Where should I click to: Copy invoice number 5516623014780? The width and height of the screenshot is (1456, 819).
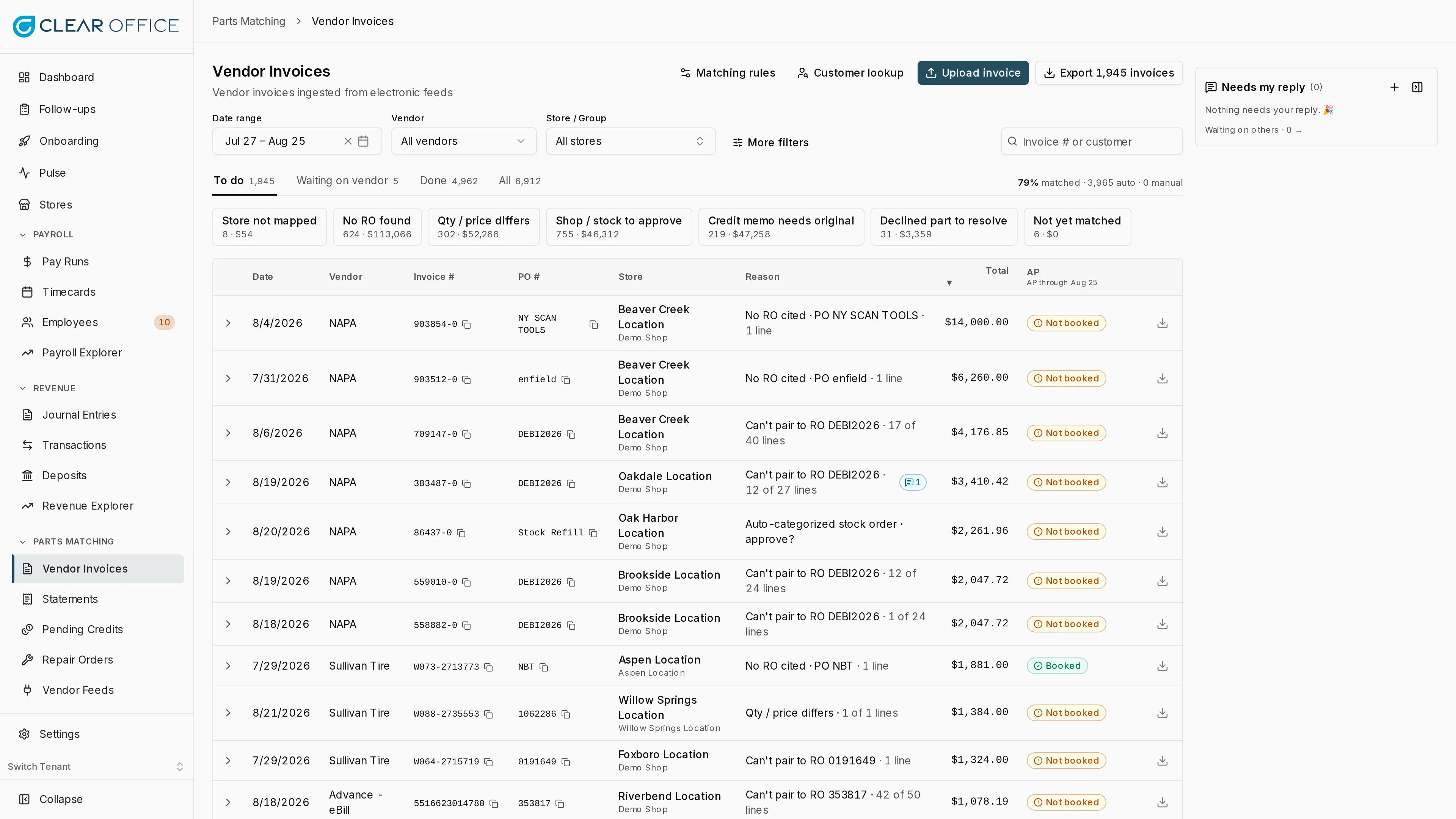(x=493, y=804)
